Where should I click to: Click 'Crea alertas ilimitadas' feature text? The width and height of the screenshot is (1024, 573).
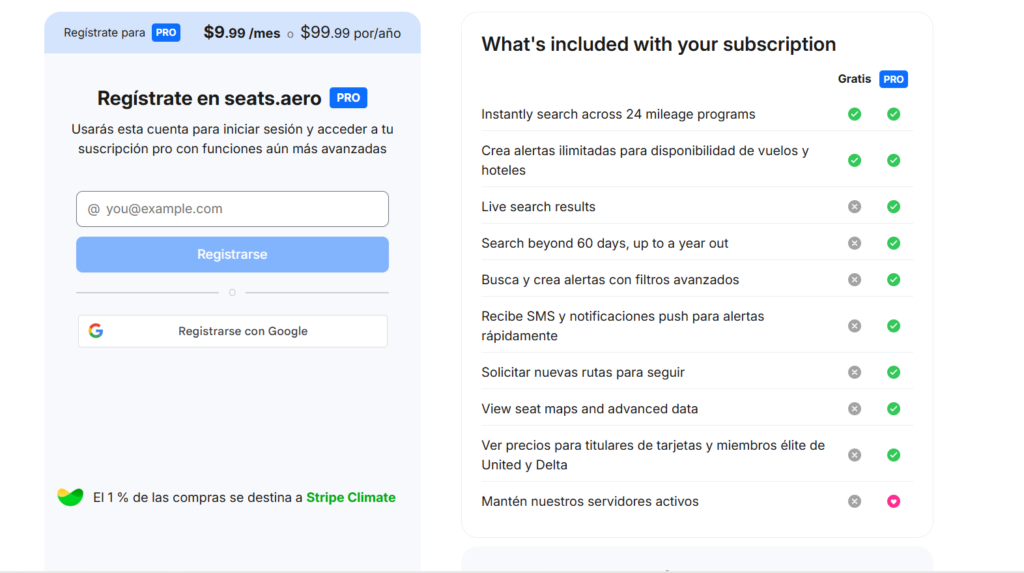click(645, 160)
